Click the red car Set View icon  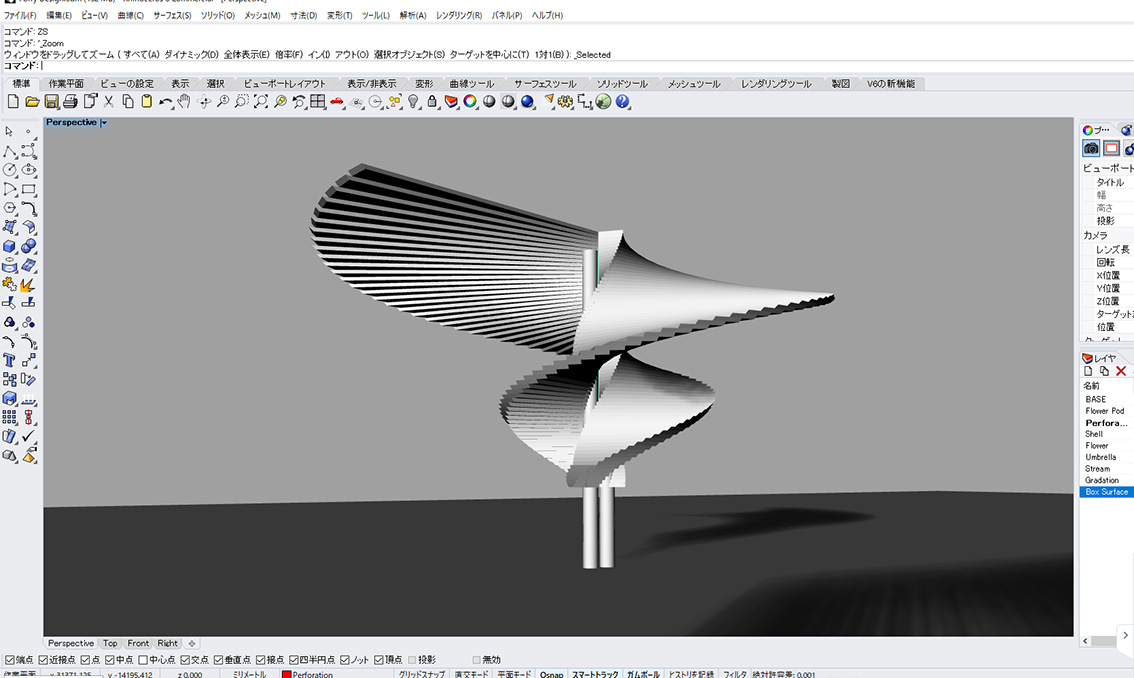click(x=337, y=102)
